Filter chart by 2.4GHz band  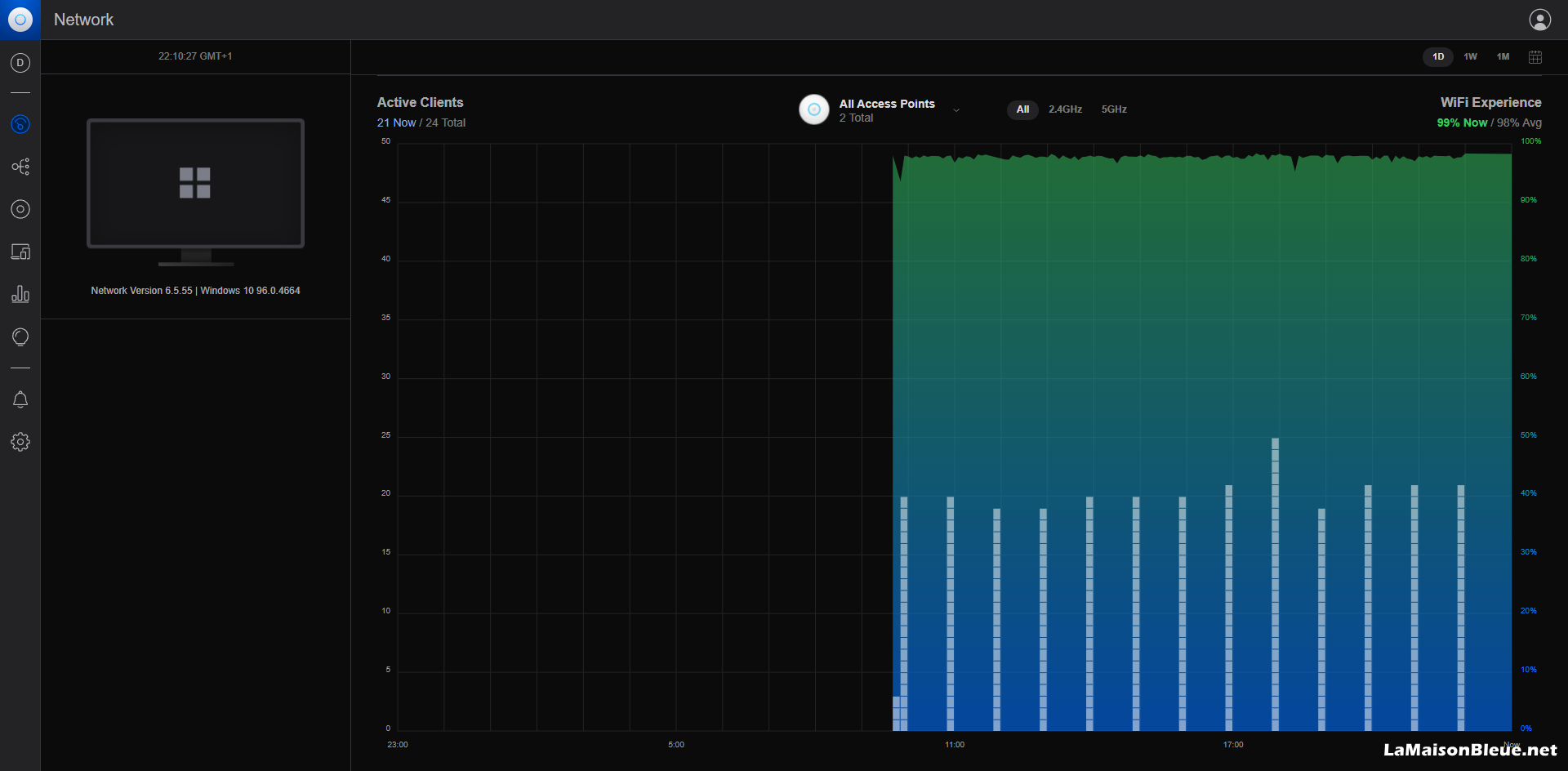coord(1065,109)
